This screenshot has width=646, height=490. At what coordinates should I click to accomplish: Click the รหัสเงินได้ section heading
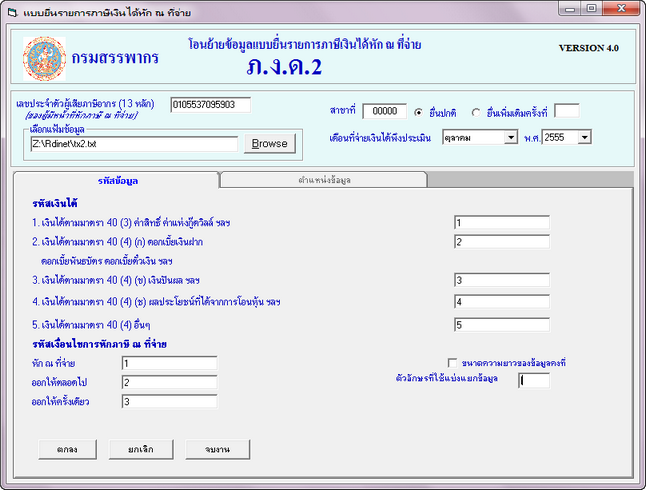point(55,203)
